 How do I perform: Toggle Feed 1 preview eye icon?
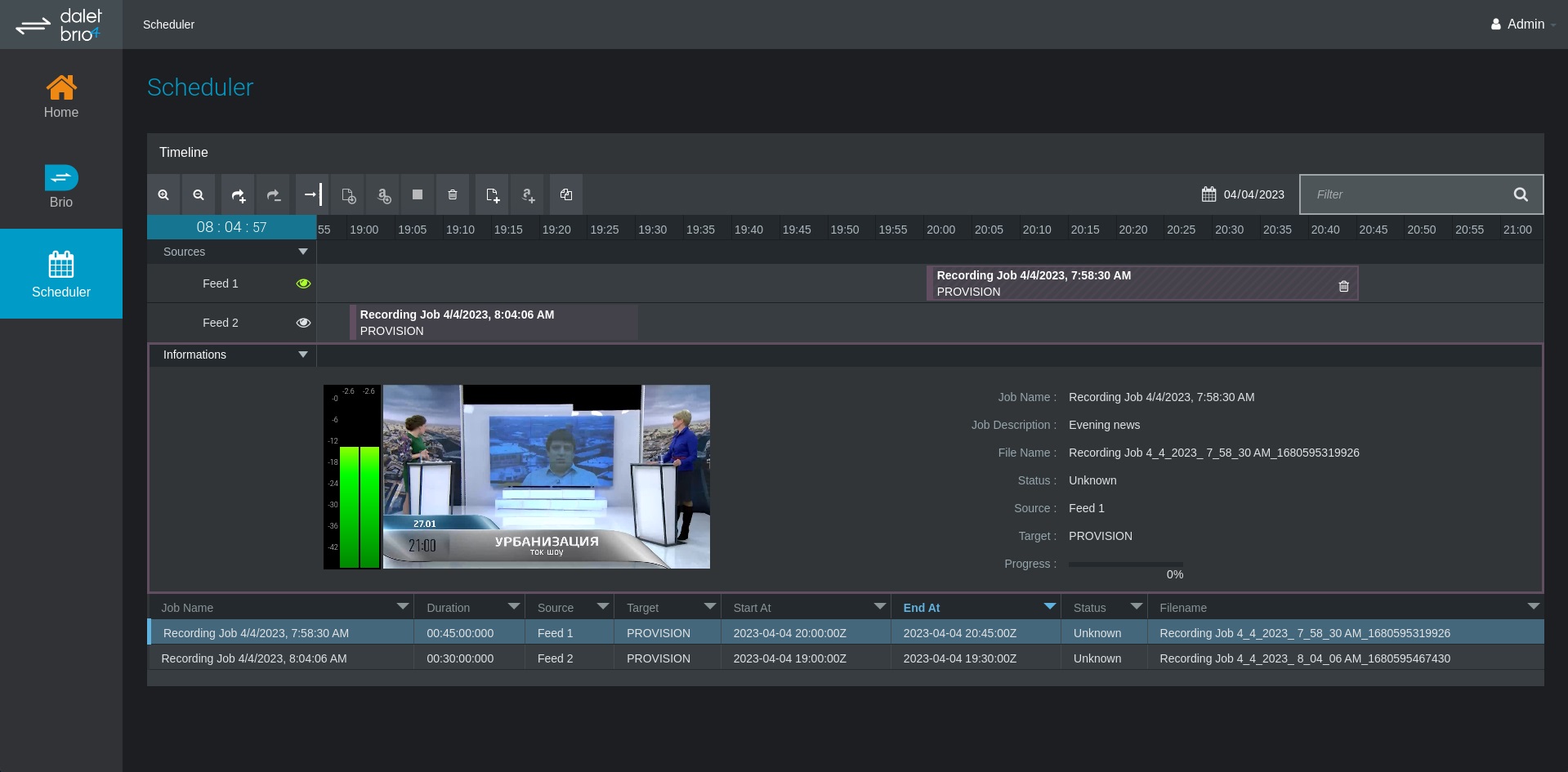pos(303,283)
